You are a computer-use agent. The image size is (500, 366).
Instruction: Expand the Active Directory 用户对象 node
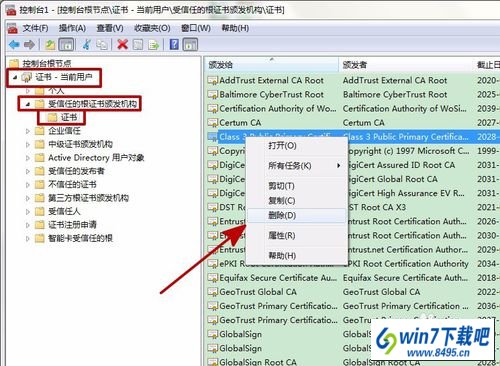tap(28, 158)
